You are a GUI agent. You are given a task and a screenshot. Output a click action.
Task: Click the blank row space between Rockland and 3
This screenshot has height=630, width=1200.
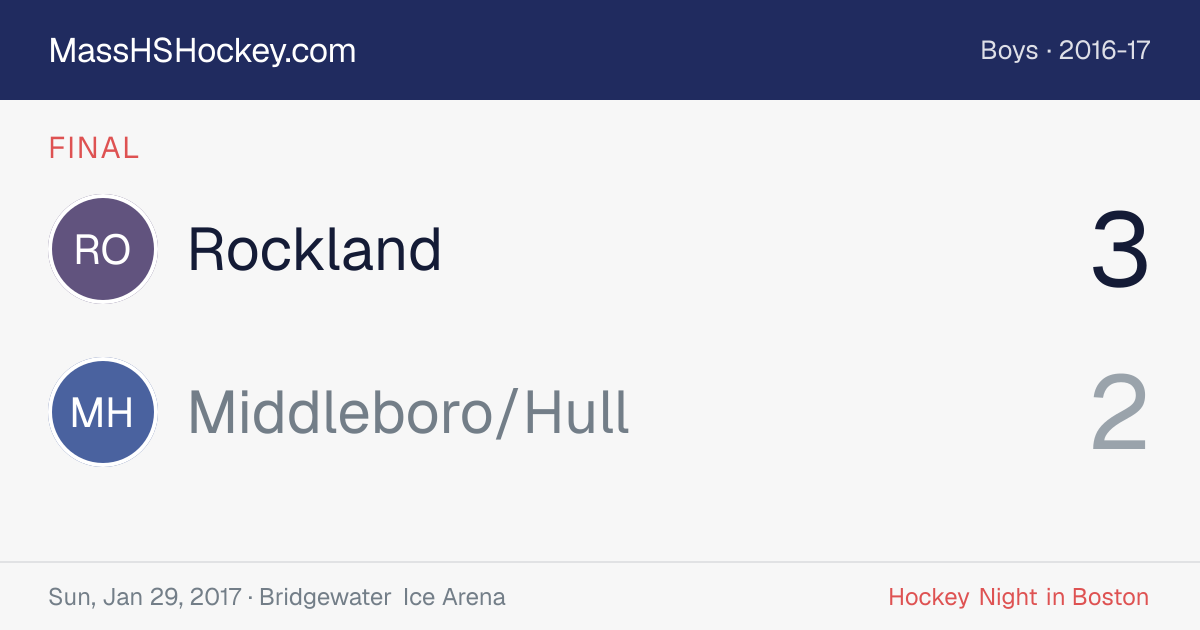766,249
